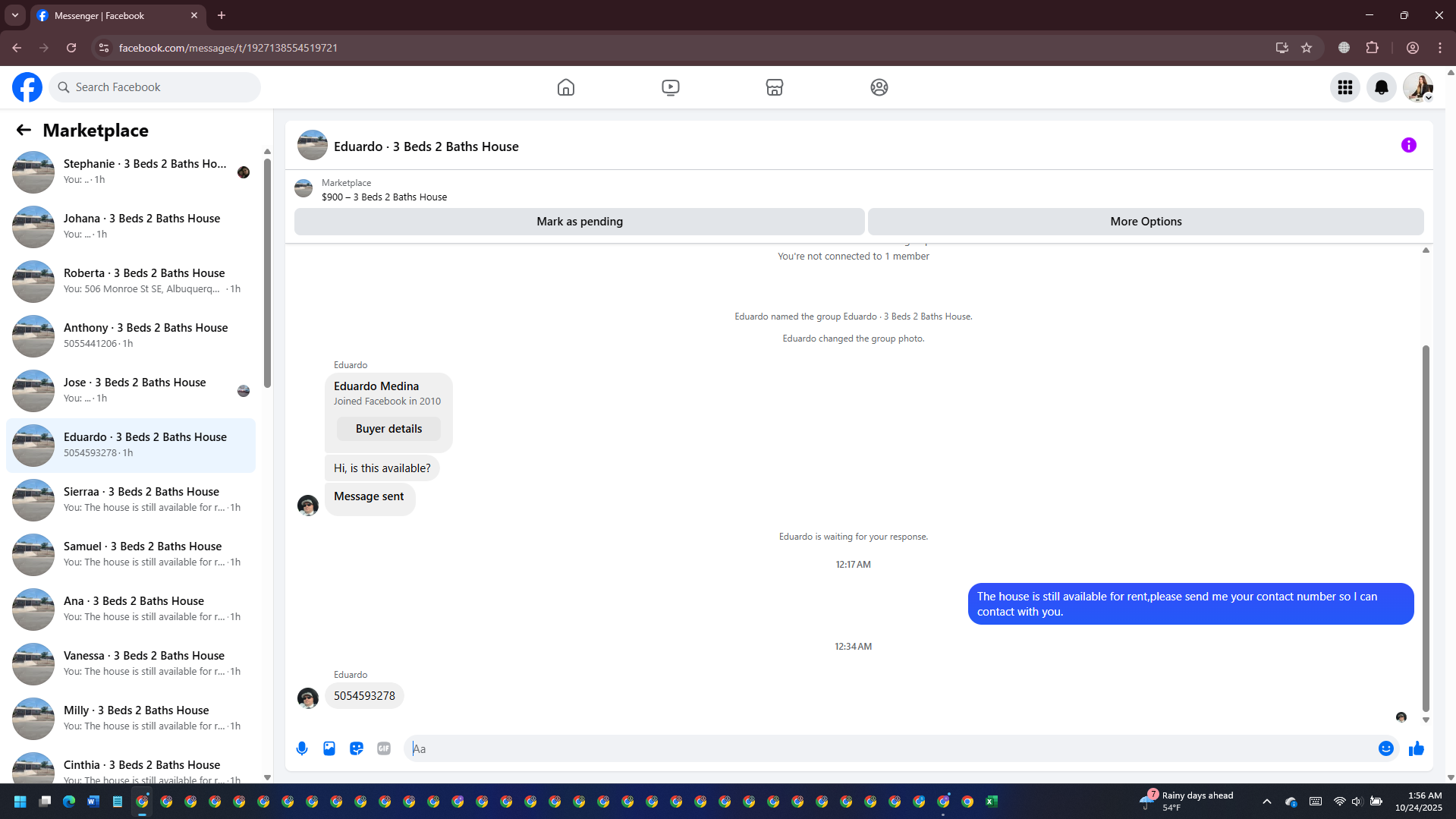Click the Mark as pending button
Screen dimensions: 1456x819
coord(580,222)
